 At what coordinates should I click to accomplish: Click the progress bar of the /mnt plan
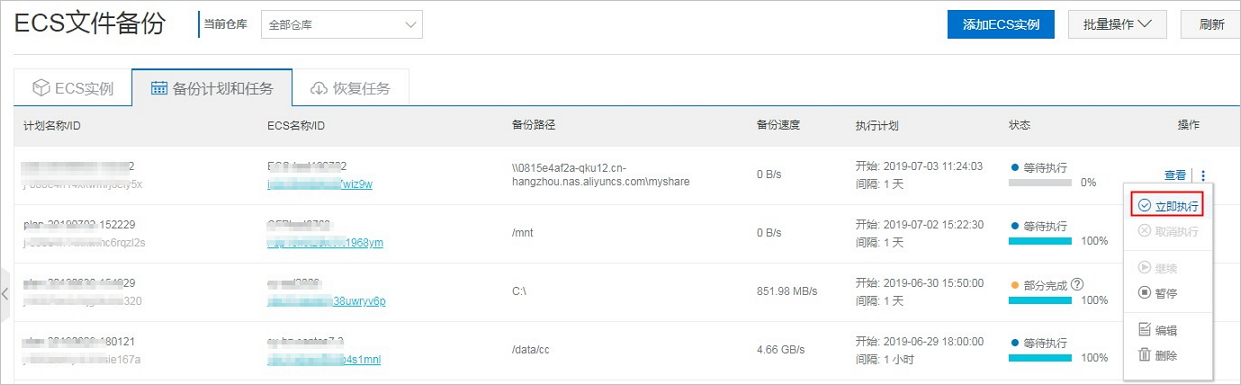pos(1040,241)
